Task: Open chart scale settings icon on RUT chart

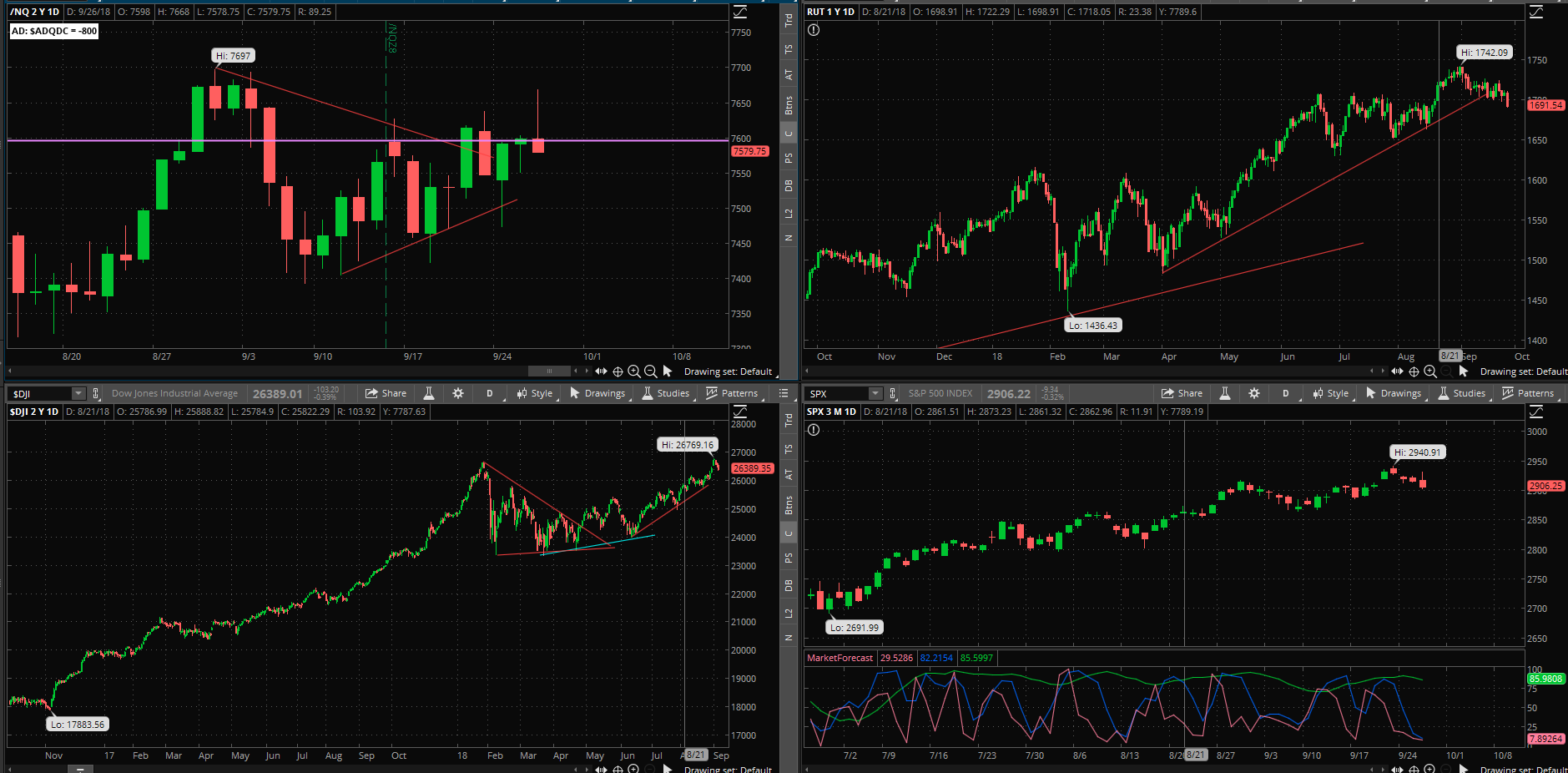Action: [x=1536, y=12]
